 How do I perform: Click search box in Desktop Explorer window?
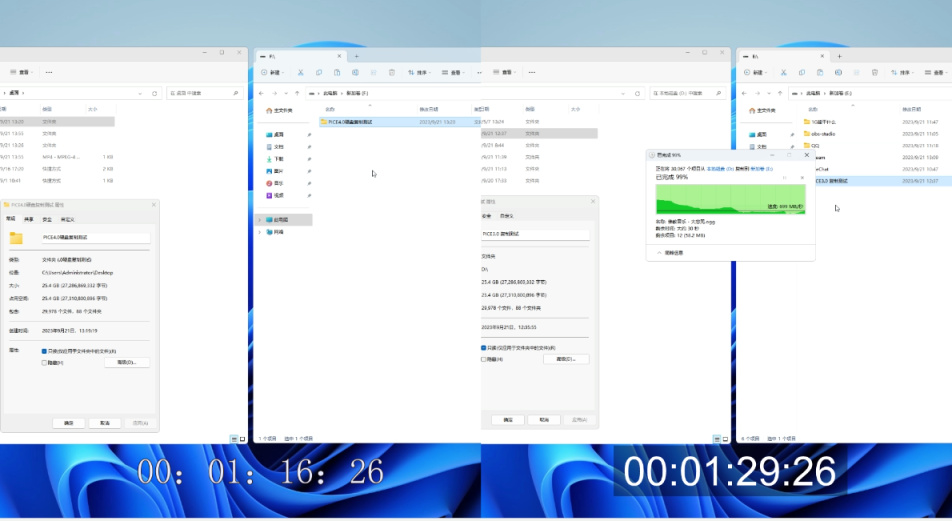click(x=205, y=93)
